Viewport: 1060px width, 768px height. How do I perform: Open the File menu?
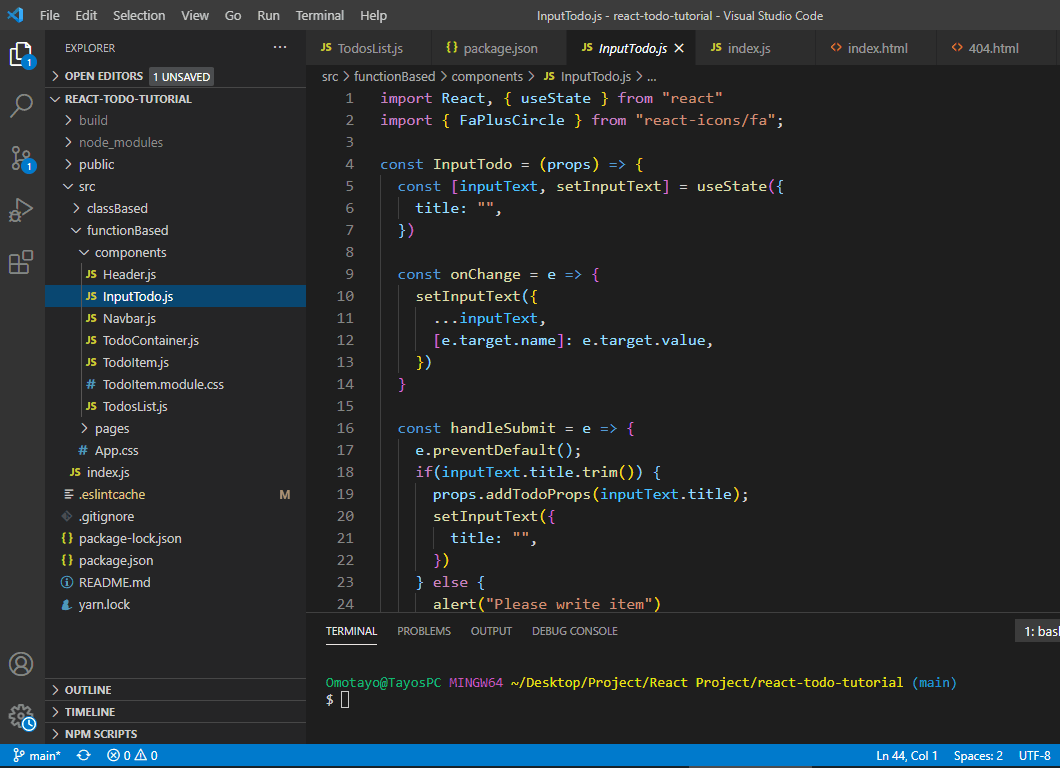49,15
